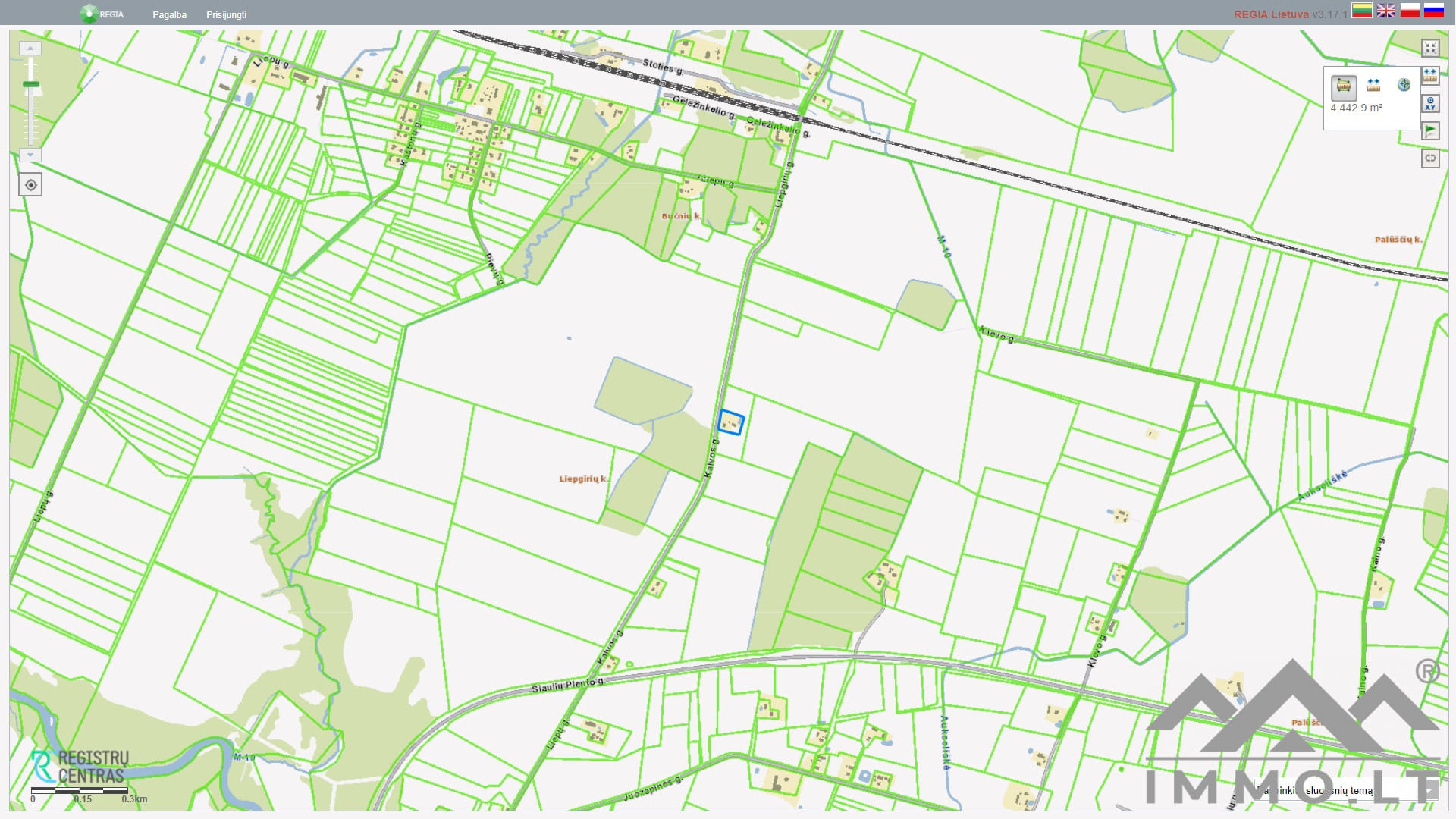
Task: Open the Prisijungti login link
Action: click(x=226, y=14)
